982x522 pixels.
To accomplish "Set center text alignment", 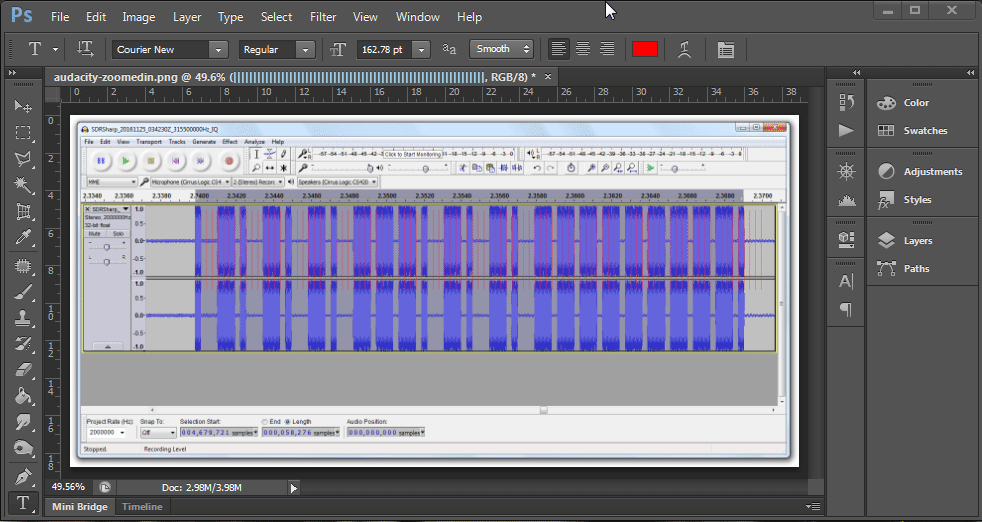I will pos(583,49).
